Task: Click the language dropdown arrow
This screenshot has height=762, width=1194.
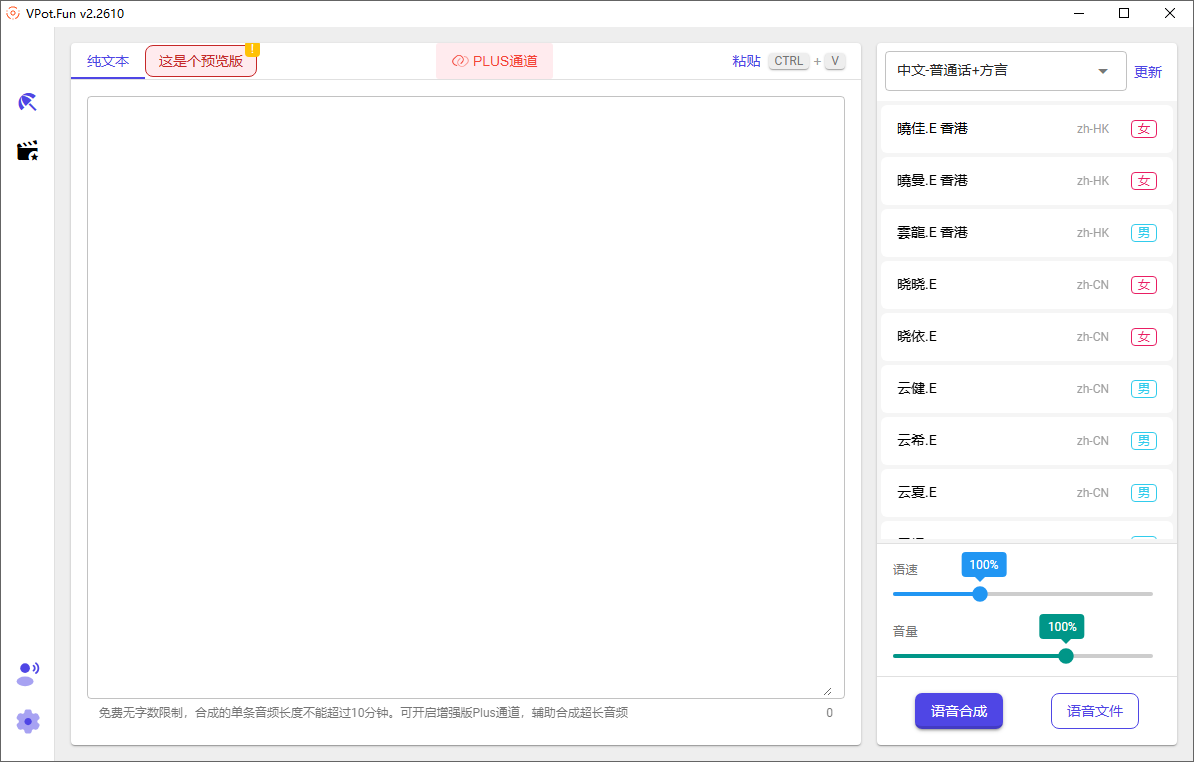Action: coord(1103,72)
